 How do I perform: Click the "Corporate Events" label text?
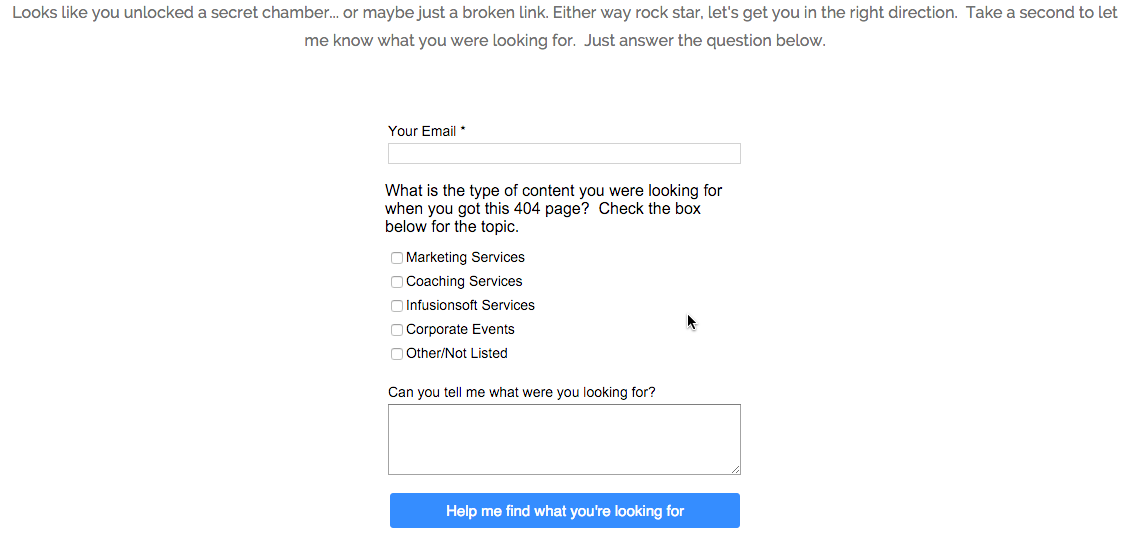tap(460, 329)
